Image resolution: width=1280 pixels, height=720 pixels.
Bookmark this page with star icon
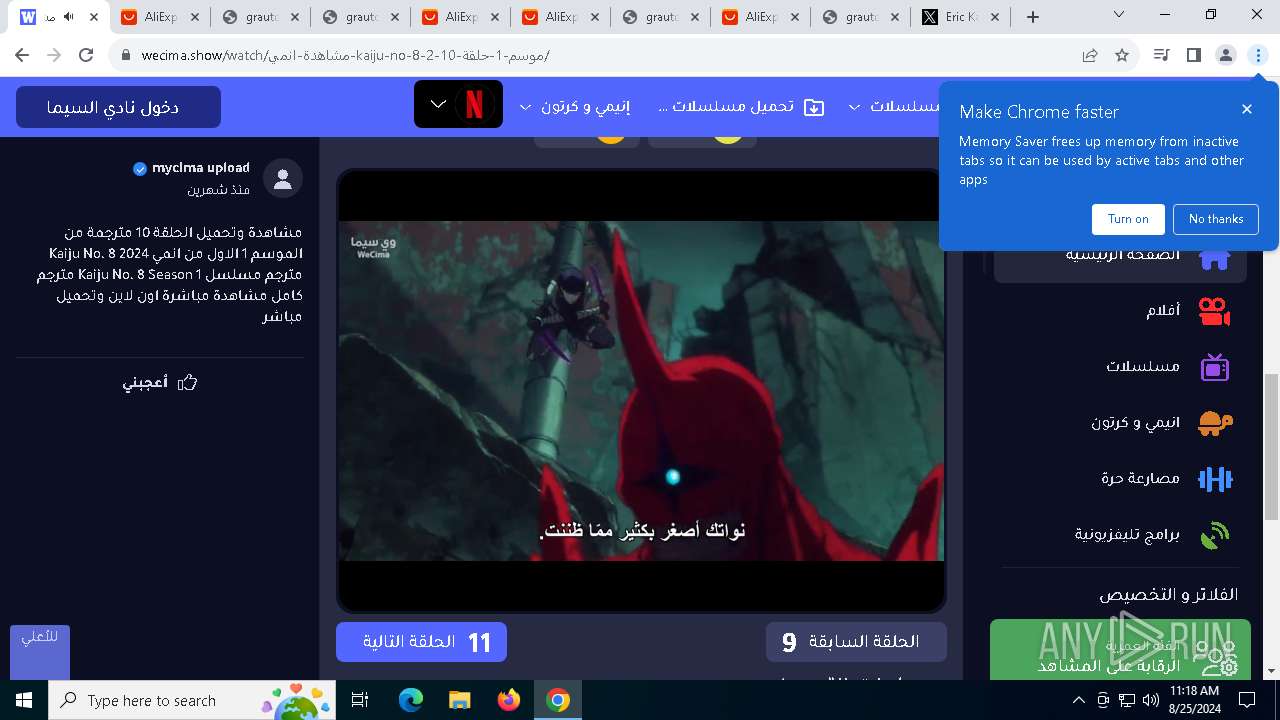pyautogui.click(x=1122, y=56)
